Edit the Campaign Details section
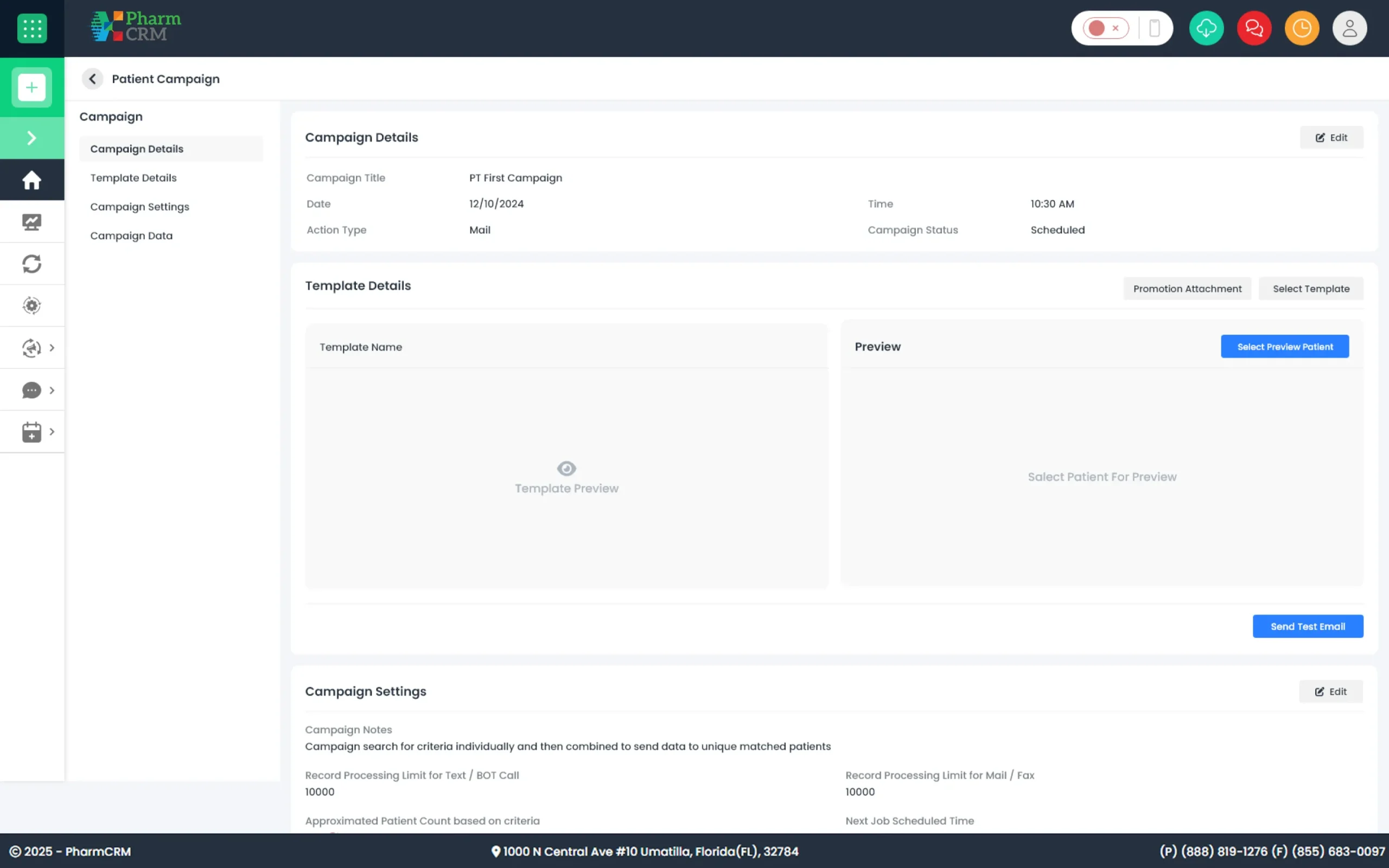Screen dimensions: 1389x868 pos(1331,137)
